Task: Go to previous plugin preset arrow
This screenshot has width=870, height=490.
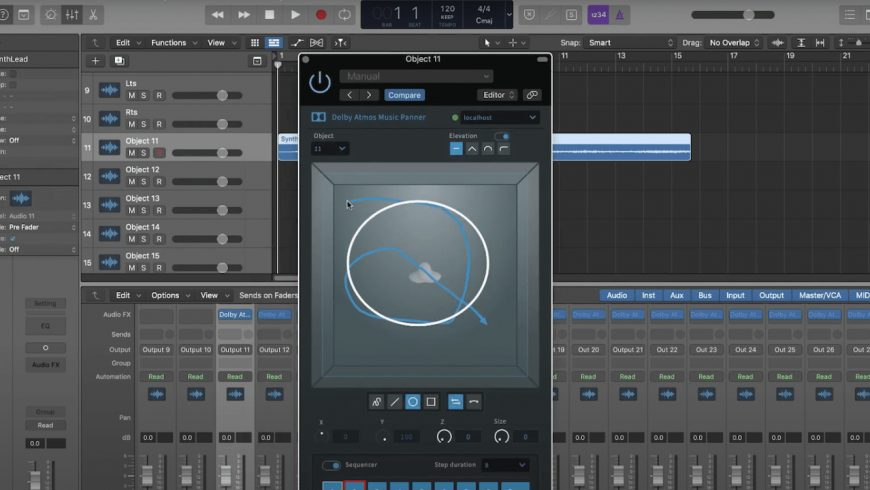Action: tap(350, 95)
